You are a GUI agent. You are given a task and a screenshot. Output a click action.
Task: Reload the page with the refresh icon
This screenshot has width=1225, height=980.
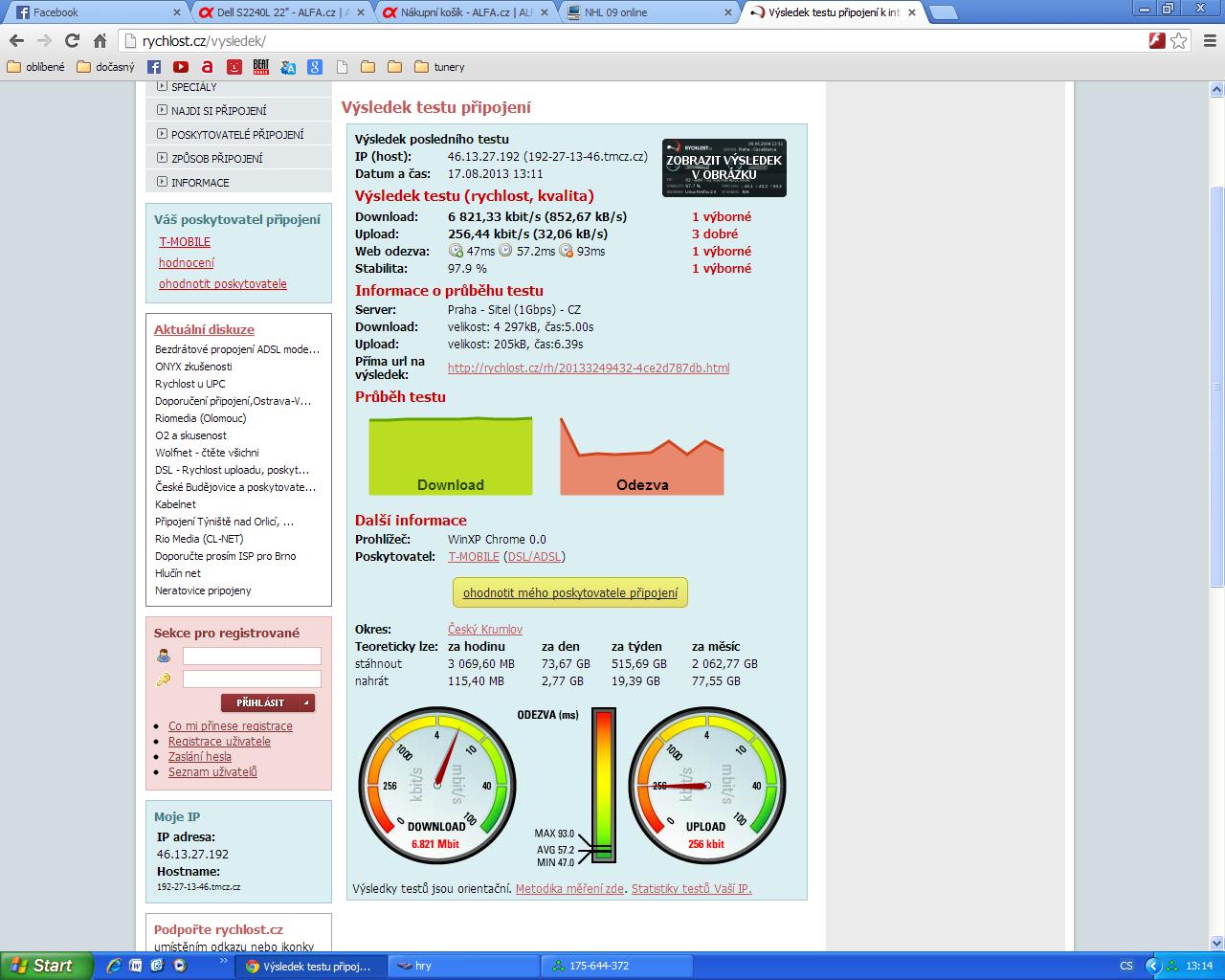(72, 40)
